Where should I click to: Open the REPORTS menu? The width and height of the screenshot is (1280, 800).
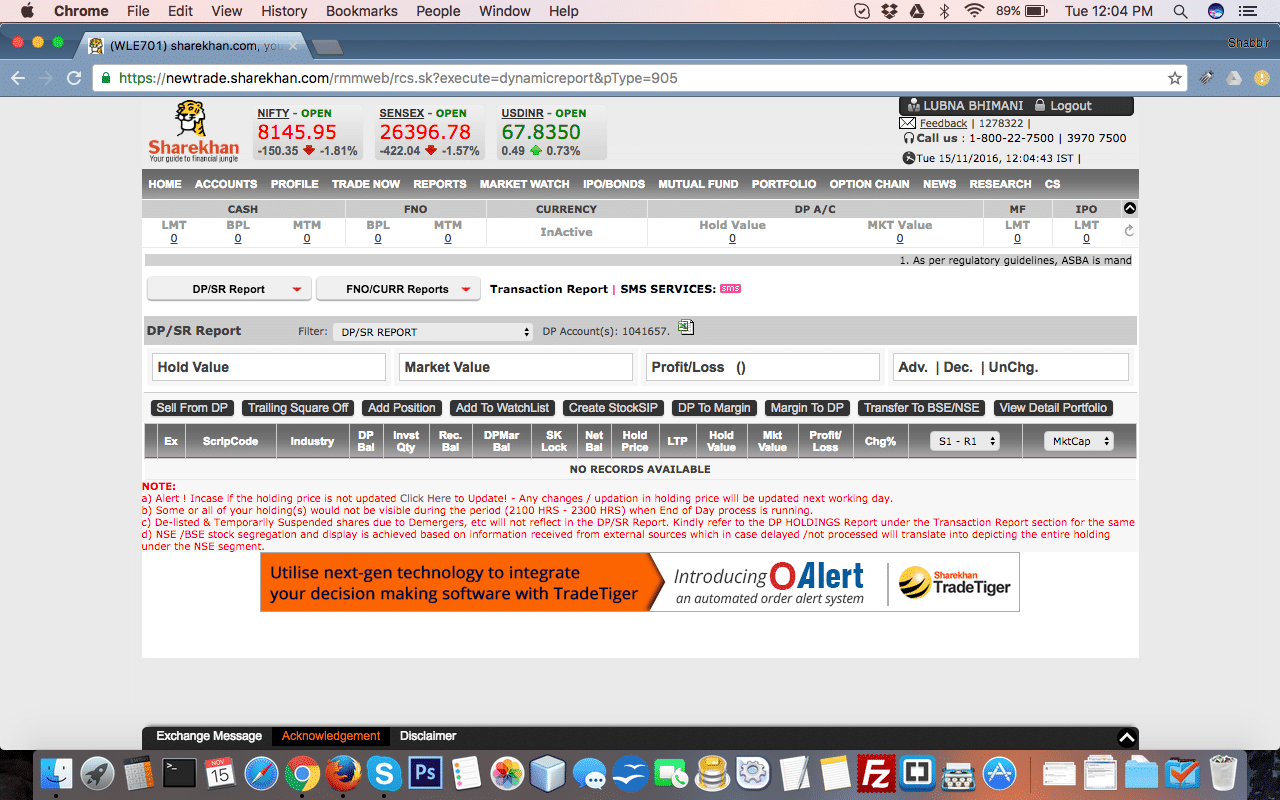(x=440, y=184)
